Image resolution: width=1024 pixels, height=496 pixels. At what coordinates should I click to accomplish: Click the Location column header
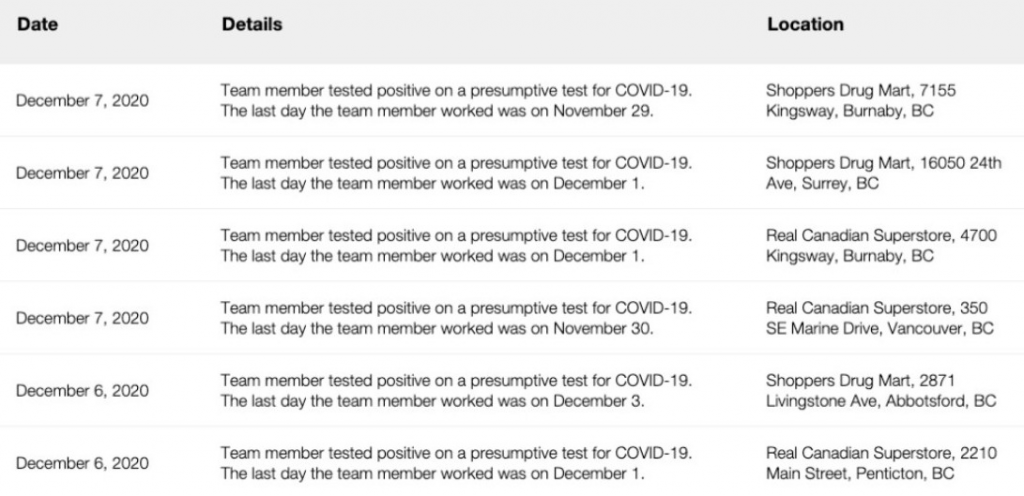point(805,24)
